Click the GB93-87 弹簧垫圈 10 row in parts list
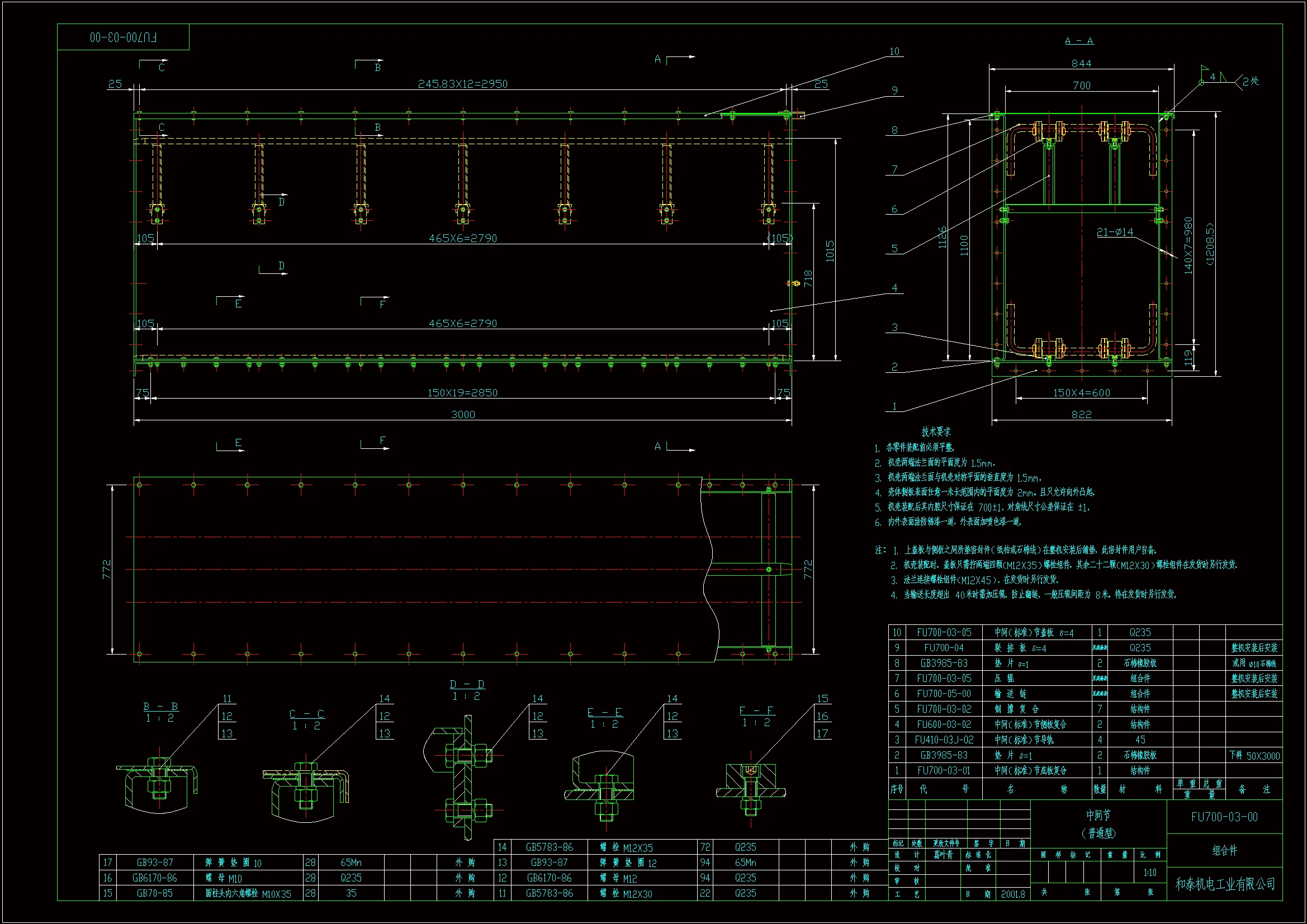 click(x=234, y=863)
